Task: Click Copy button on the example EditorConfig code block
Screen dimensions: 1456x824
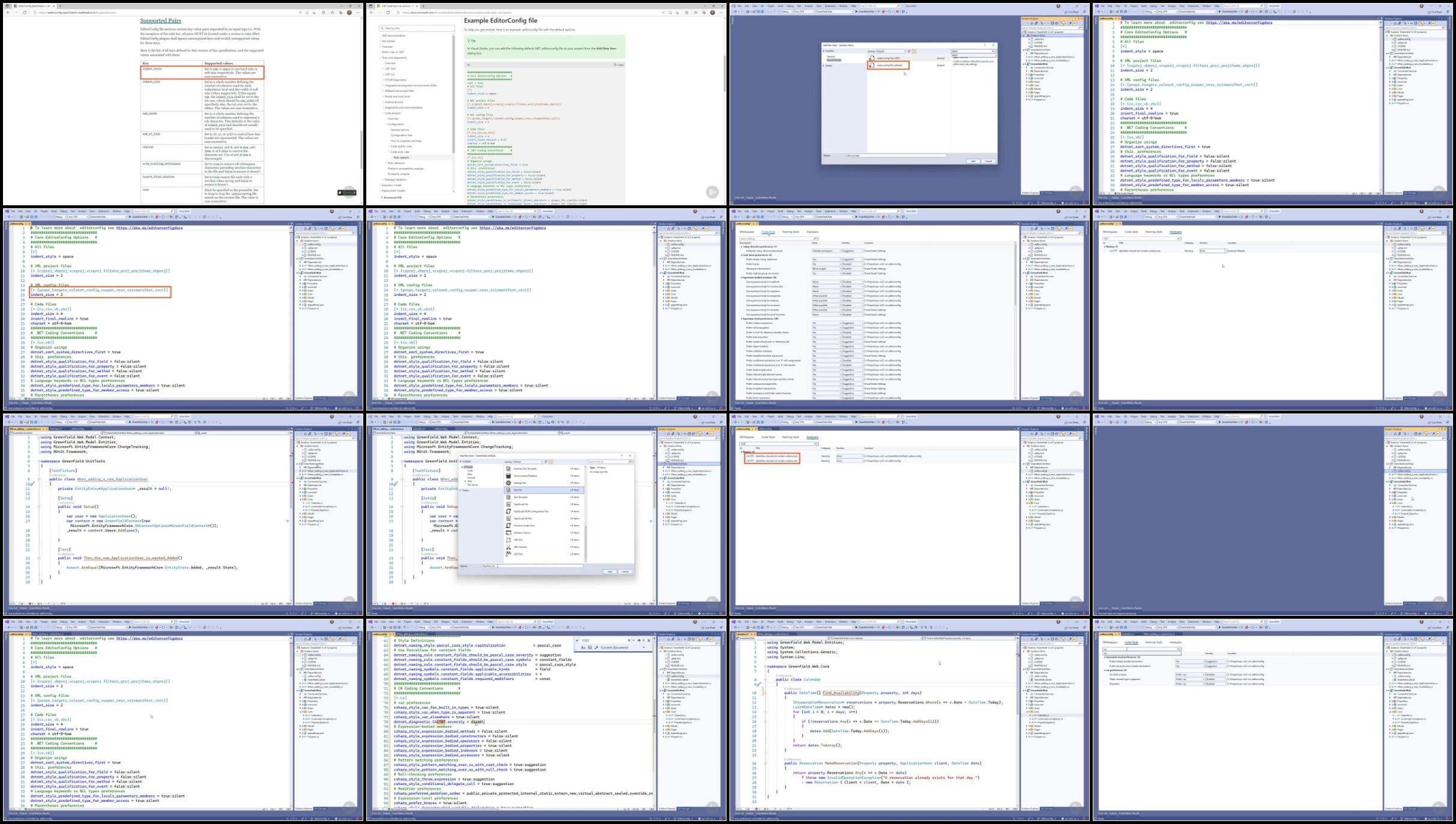Action: click(x=620, y=65)
